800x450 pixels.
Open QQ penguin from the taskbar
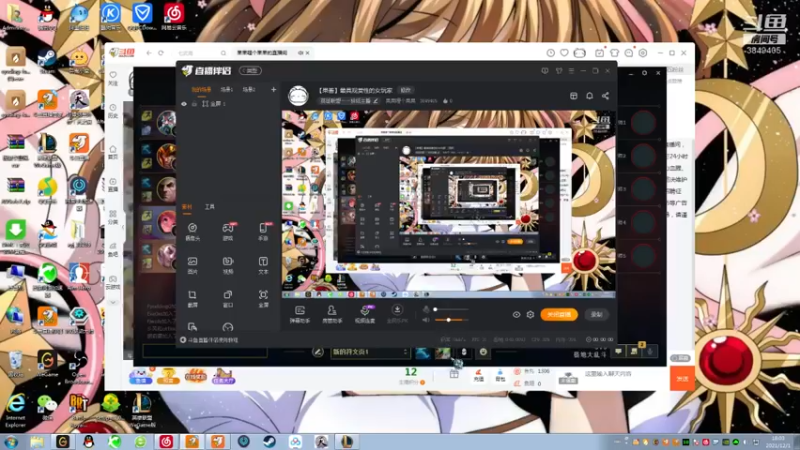pyautogui.click(x=88, y=441)
